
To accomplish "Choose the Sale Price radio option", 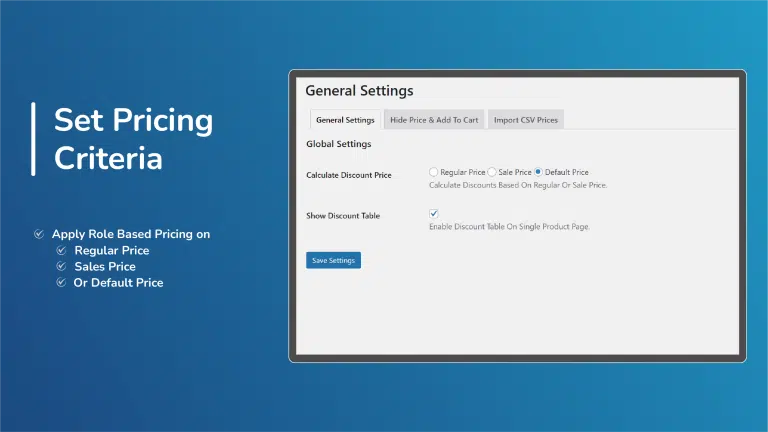I will 492,172.
